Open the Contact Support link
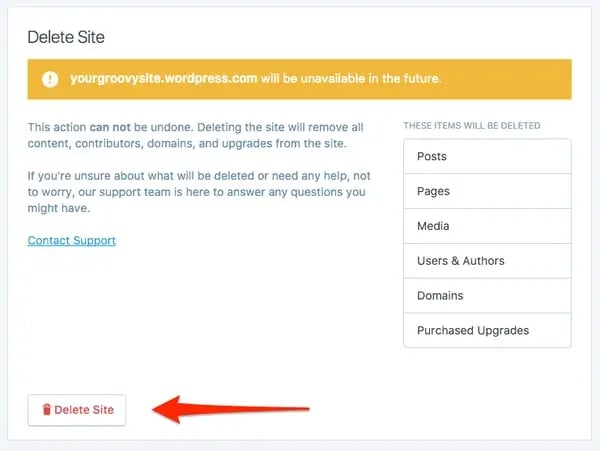The width and height of the screenshot is (600, 451). pos(72,241)
